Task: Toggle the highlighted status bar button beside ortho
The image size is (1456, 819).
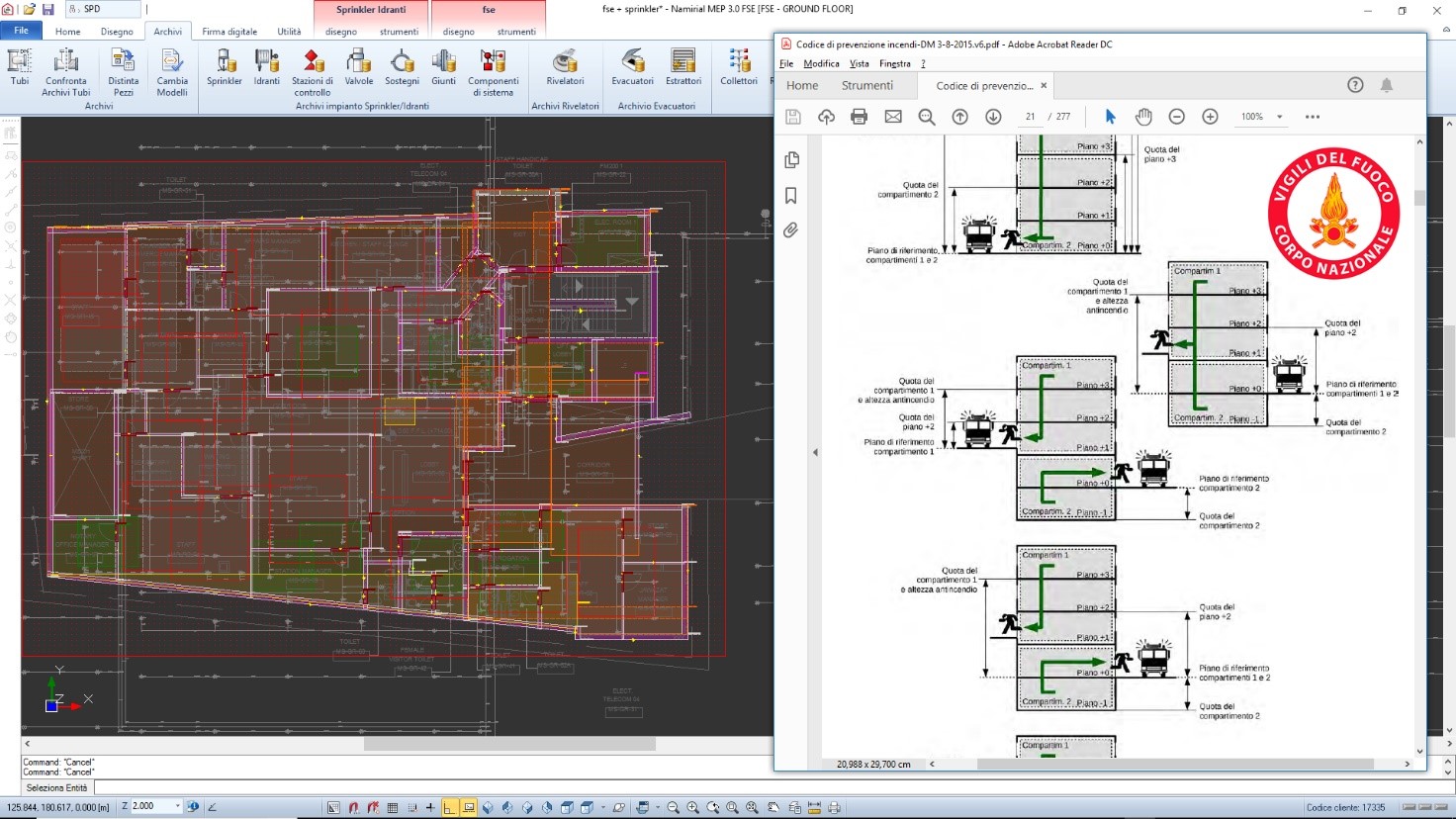Action: point(469,807)
